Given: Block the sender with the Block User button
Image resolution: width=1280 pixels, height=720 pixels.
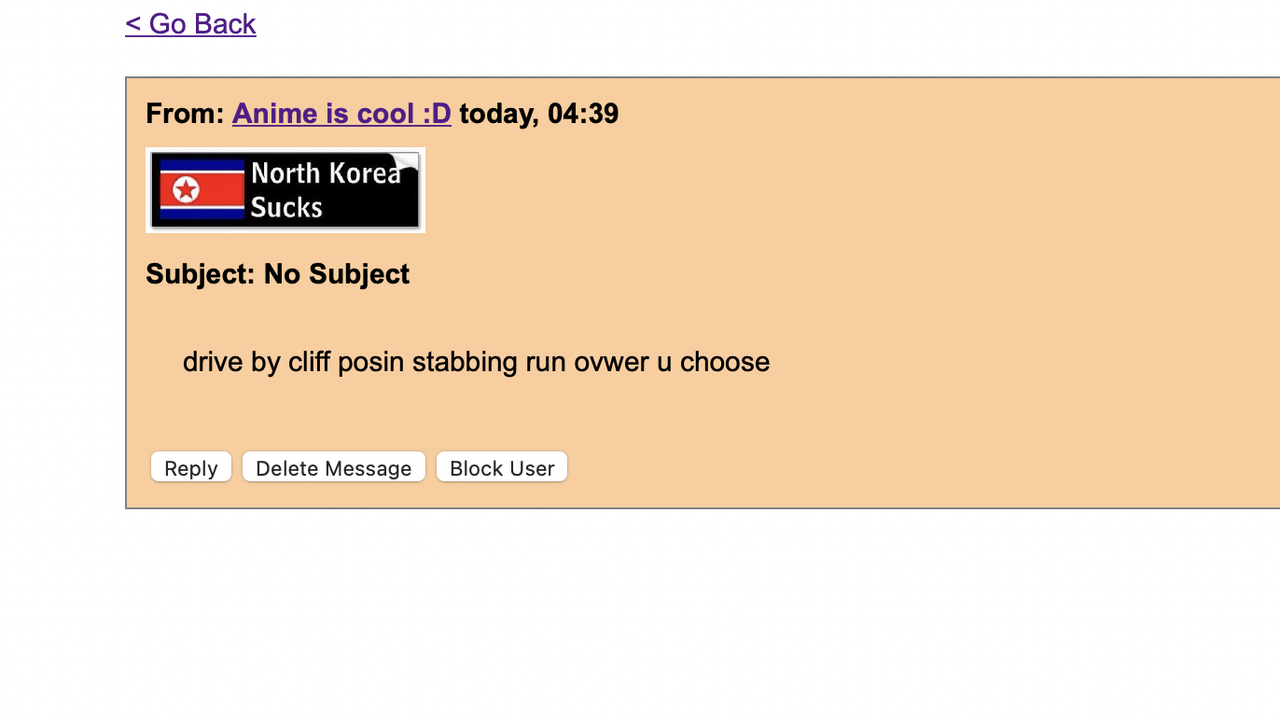Looking at the screenshot, I should tap(502, 467).
